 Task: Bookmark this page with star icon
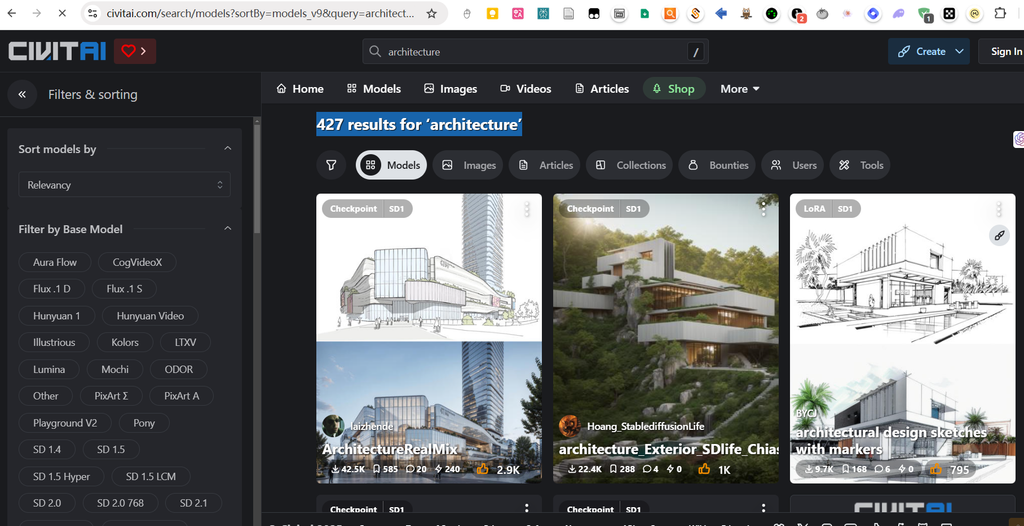tap(431, 13)
